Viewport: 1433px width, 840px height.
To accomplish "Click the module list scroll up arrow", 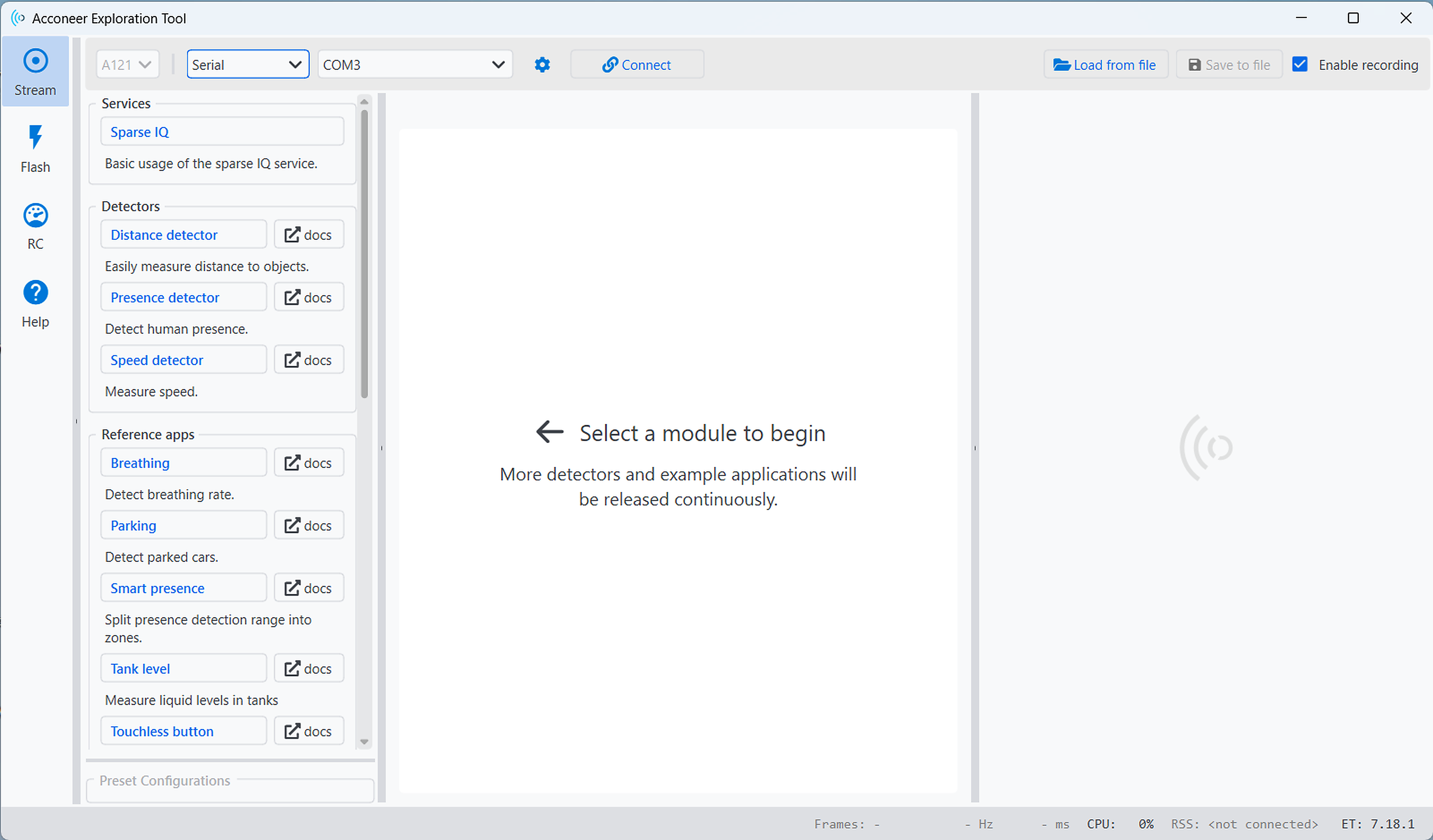I will click(365, 102).
